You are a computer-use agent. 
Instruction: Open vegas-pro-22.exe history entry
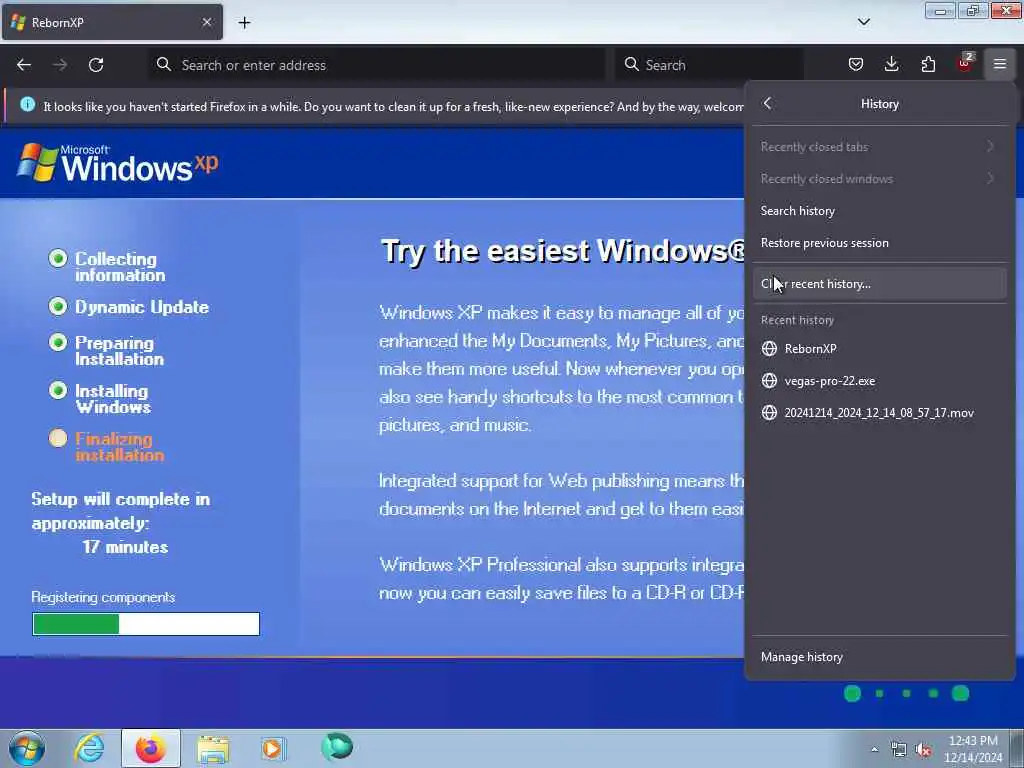879,381
